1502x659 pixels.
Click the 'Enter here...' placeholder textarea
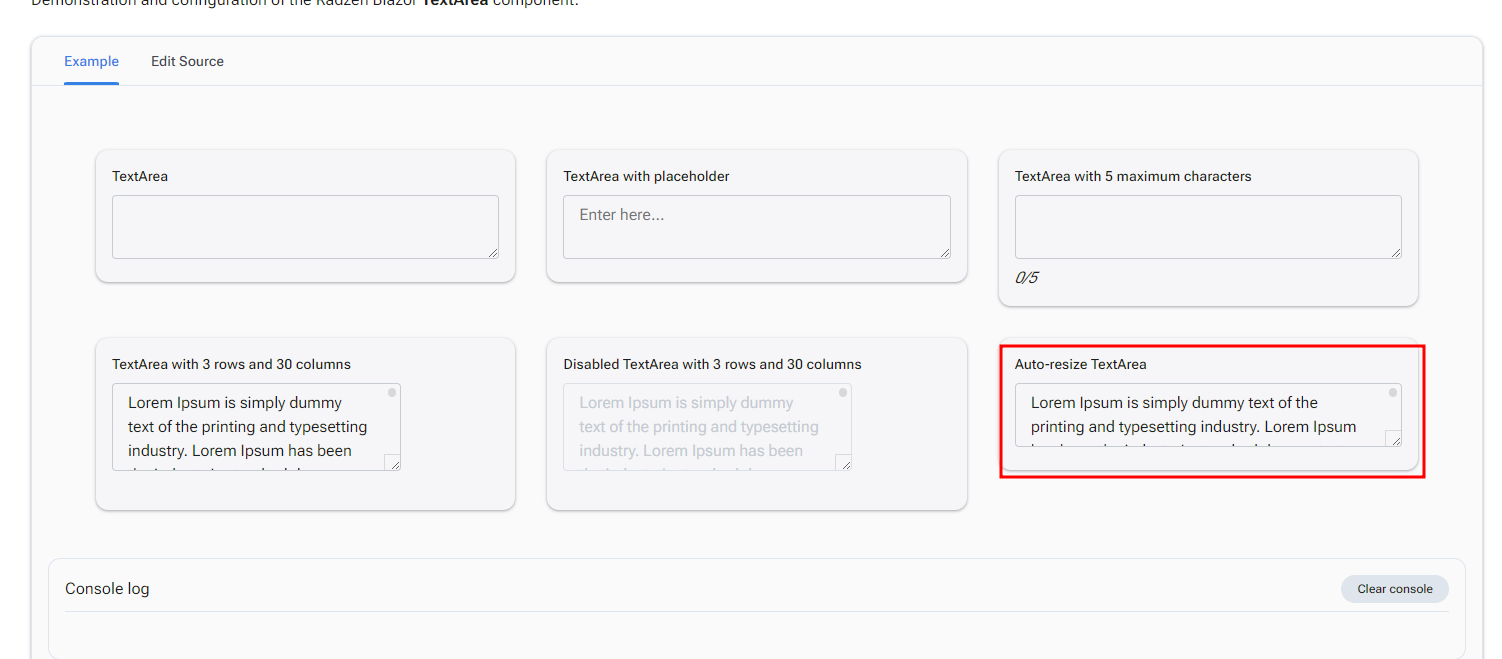pos(755,226)
